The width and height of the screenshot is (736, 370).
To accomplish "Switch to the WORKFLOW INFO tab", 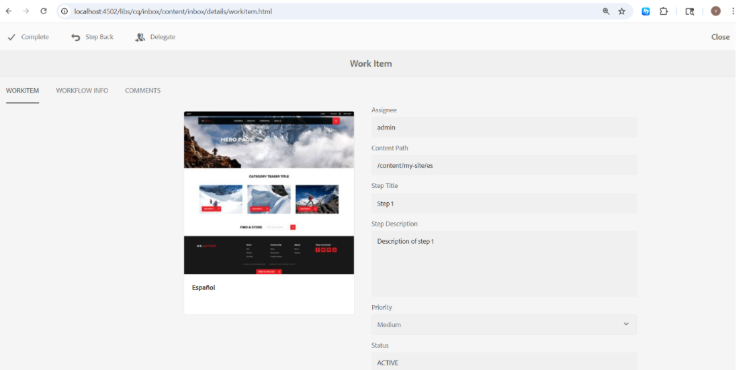I will [82, 91].
